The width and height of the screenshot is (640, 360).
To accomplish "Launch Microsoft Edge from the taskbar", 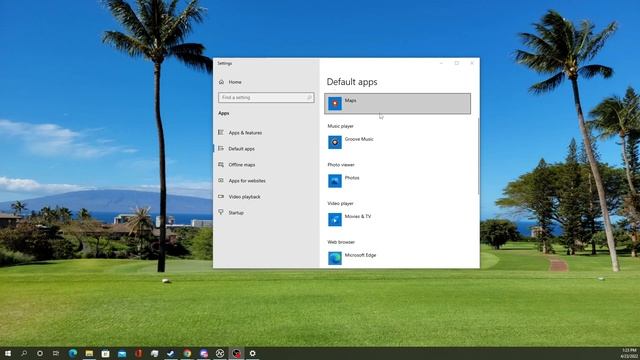I will pos(73,353).
